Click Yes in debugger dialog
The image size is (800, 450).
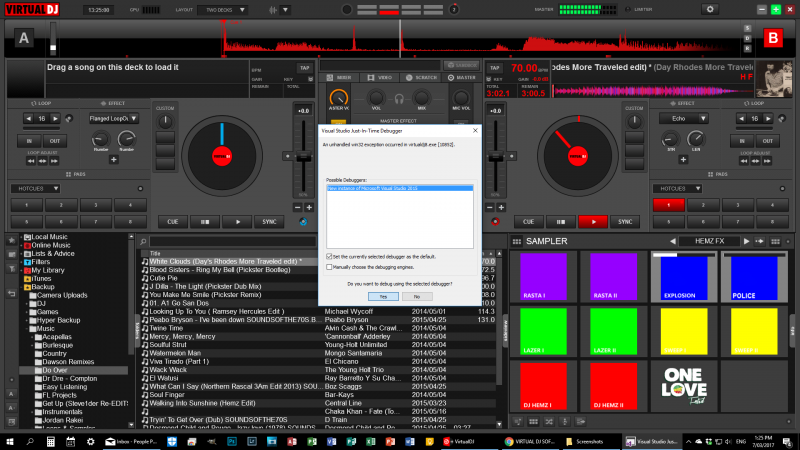(x=383, y=296)
